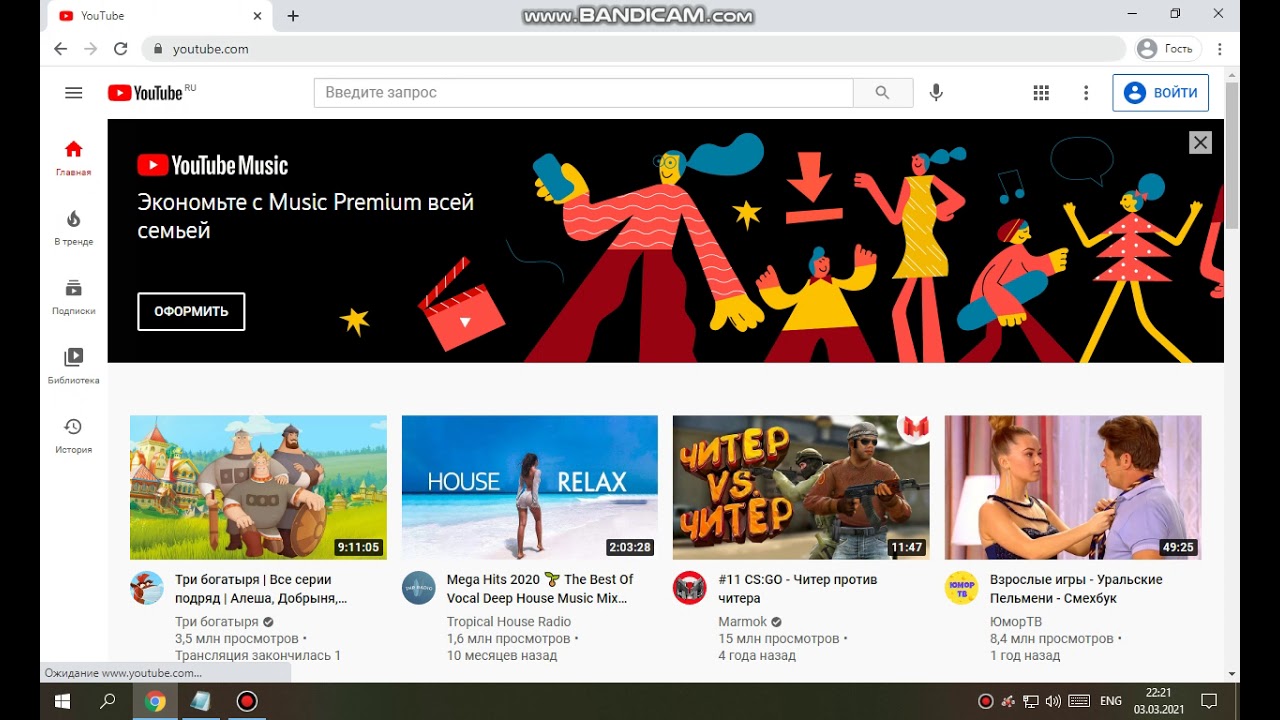Image resolution: width=1280 pixels, height=720 pixels.
Task: Open the Tropical House Radio channel name
Action: 509,622
